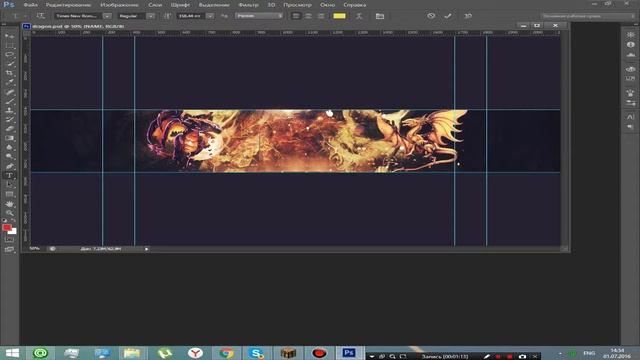Screen dimensions: 640x360
Task: Open the Times New Roman font family dropdown
Action: click(107, 16)
